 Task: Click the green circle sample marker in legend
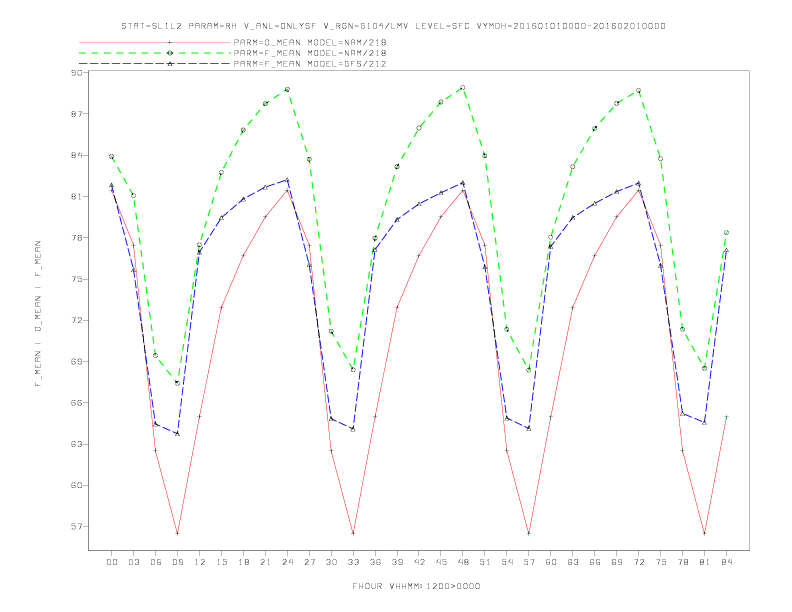click(x=170, y=53)
